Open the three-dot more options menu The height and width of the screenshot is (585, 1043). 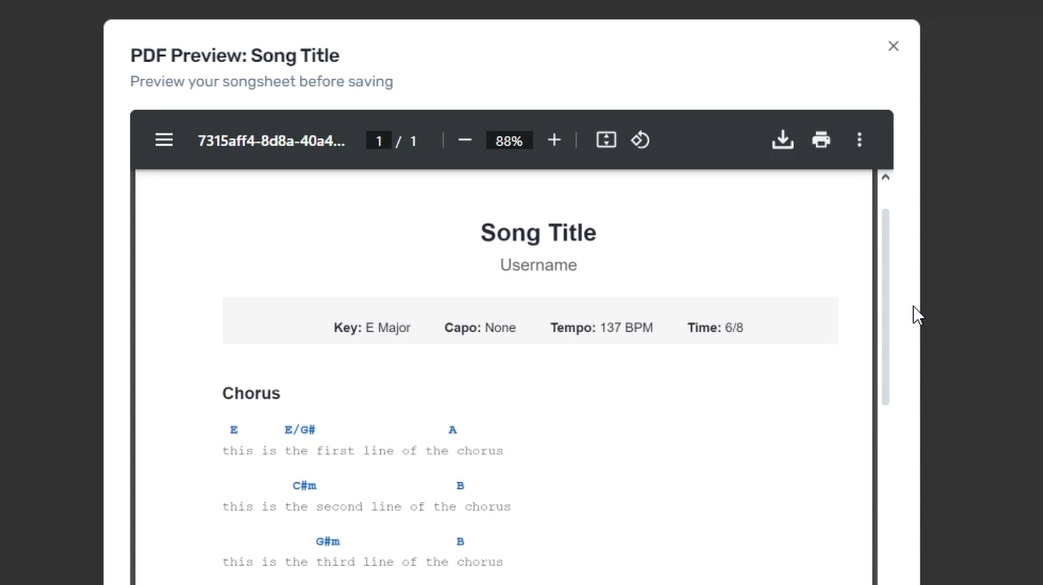859,140
